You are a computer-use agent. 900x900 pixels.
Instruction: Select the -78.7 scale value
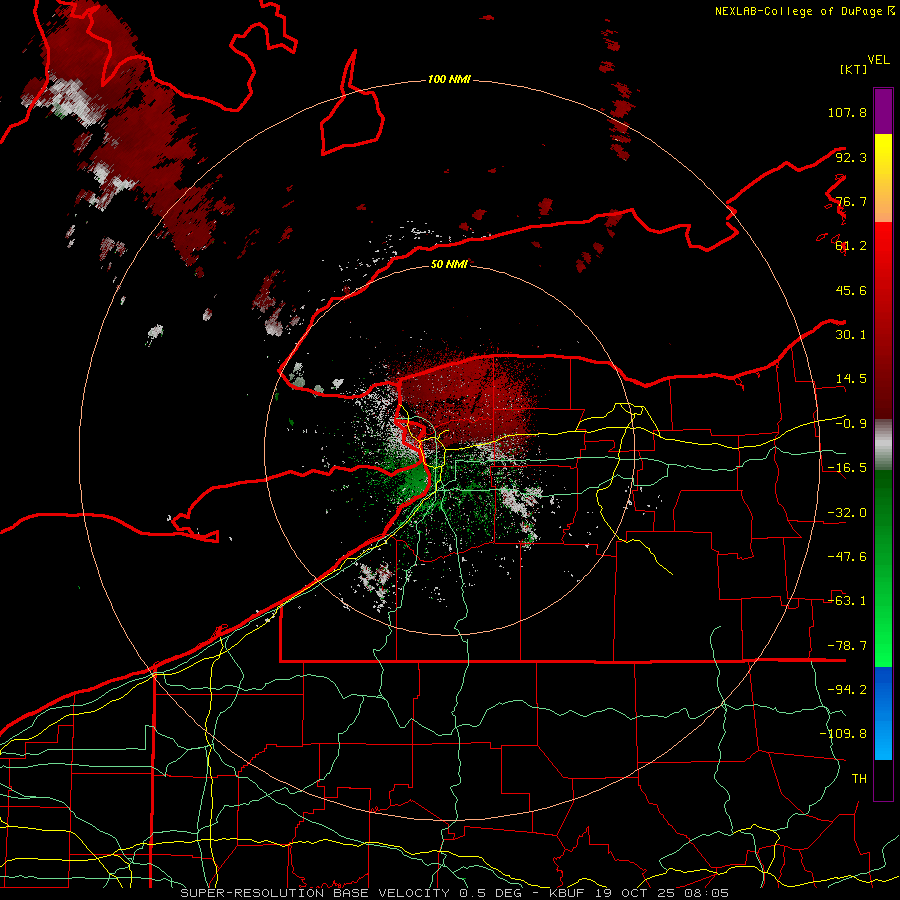click(x=847, y=646)
